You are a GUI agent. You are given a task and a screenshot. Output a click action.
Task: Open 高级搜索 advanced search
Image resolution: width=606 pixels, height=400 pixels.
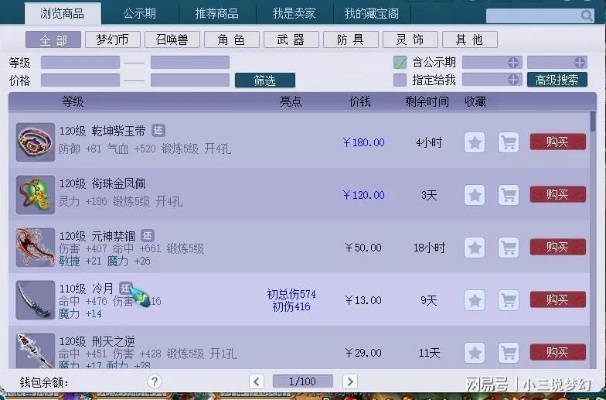557,80
